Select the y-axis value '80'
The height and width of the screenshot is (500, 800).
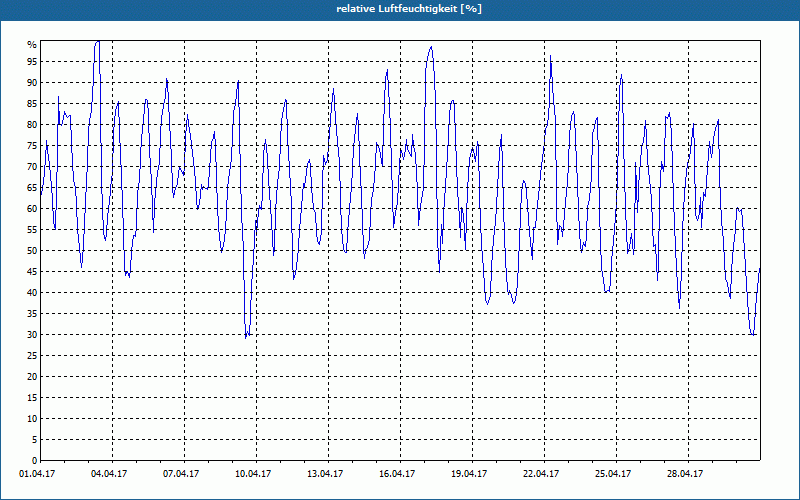point(32,124)
